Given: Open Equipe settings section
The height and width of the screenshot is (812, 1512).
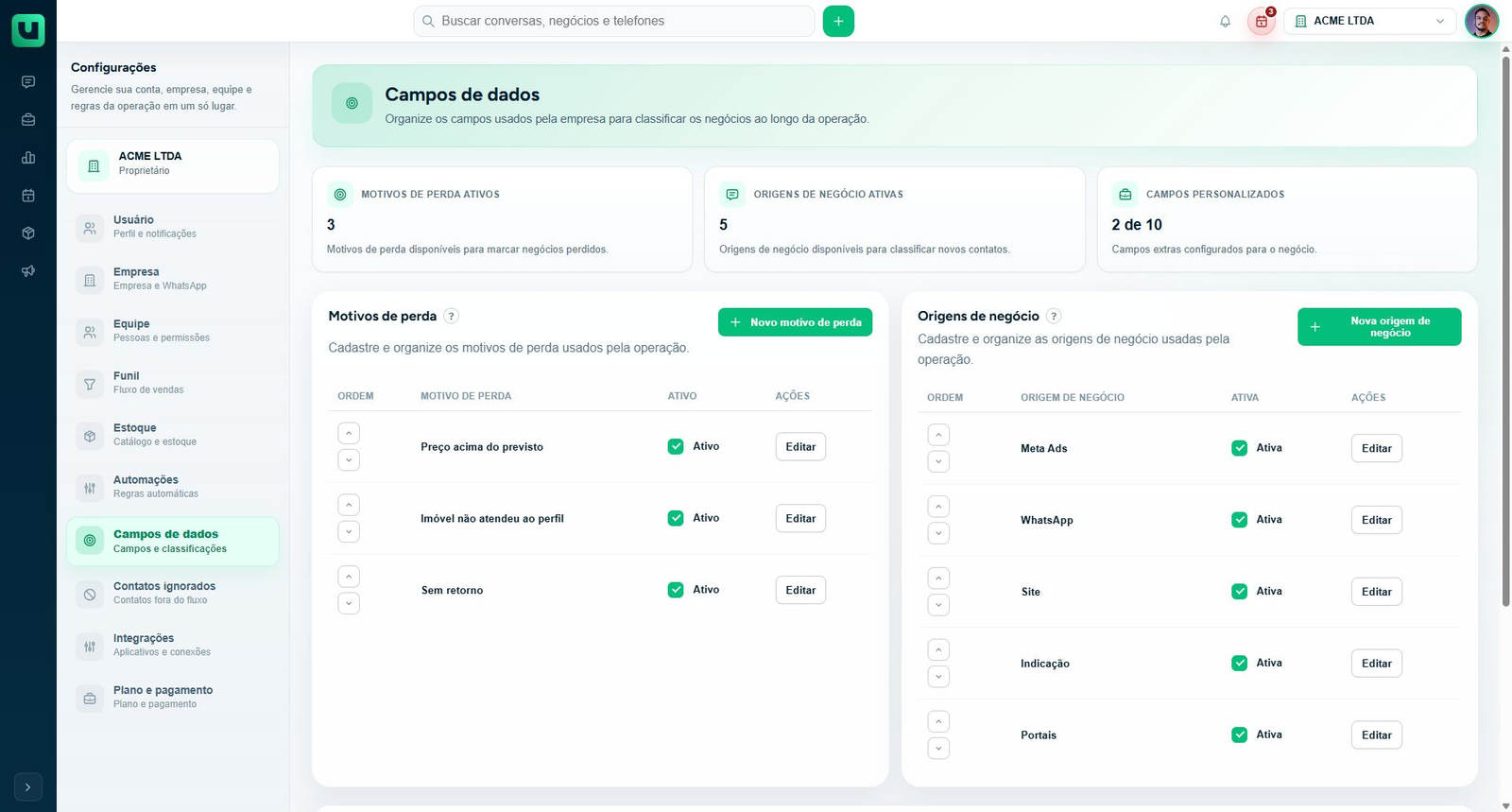Looking at the screenshot, I should pyautogui.click(x=173, y=331).
